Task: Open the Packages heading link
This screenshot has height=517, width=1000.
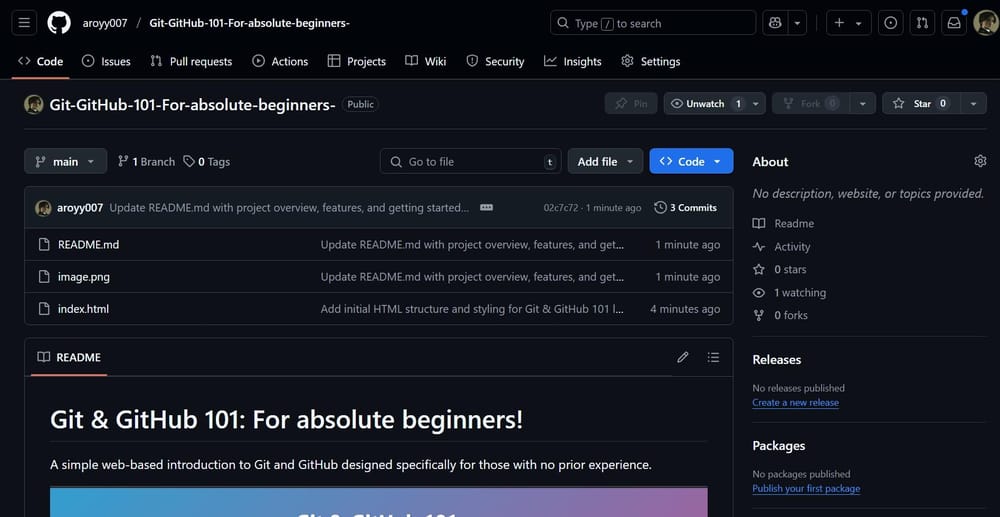Action: [779, 446]
